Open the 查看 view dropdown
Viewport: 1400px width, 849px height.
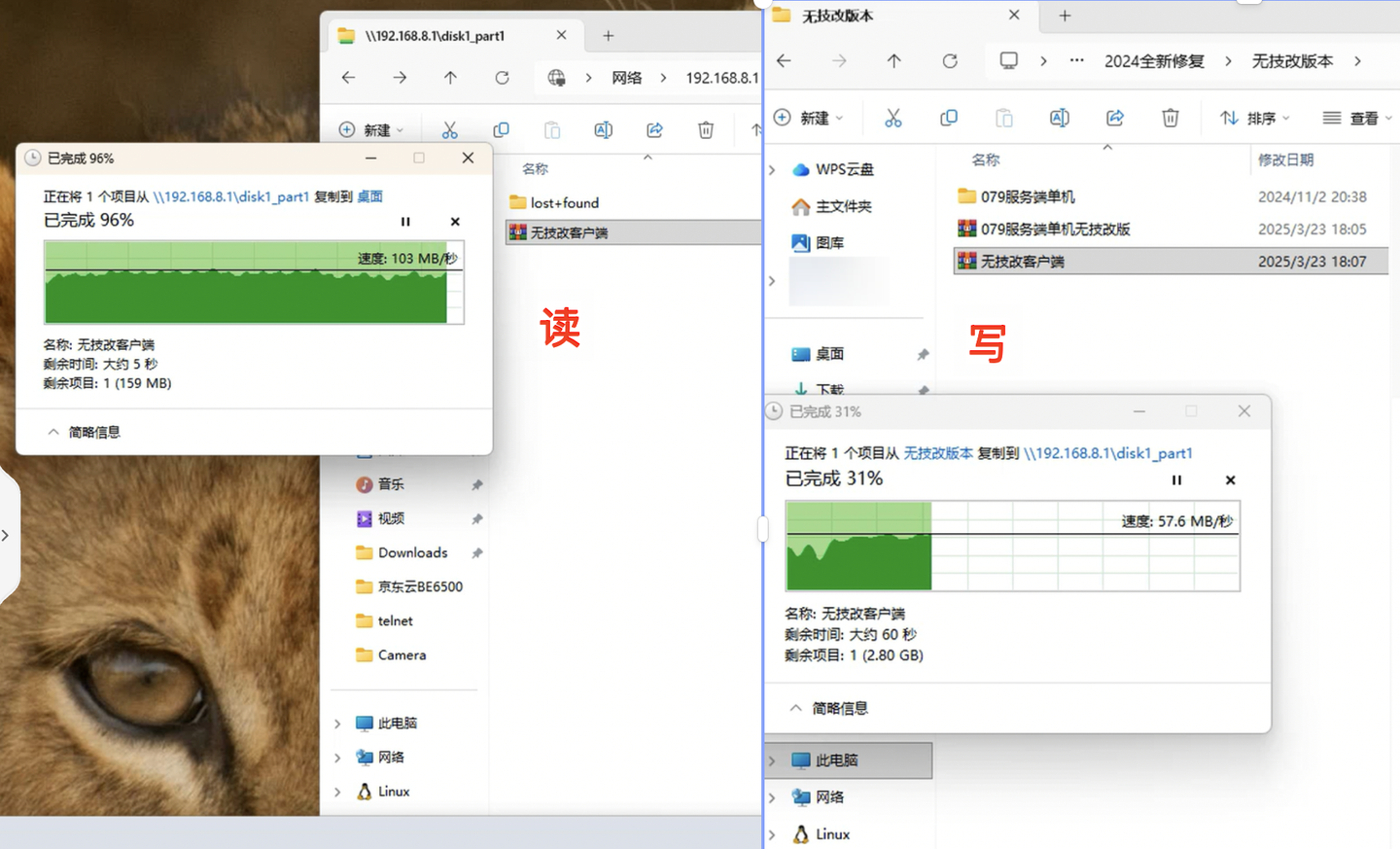coord(1357,118)
